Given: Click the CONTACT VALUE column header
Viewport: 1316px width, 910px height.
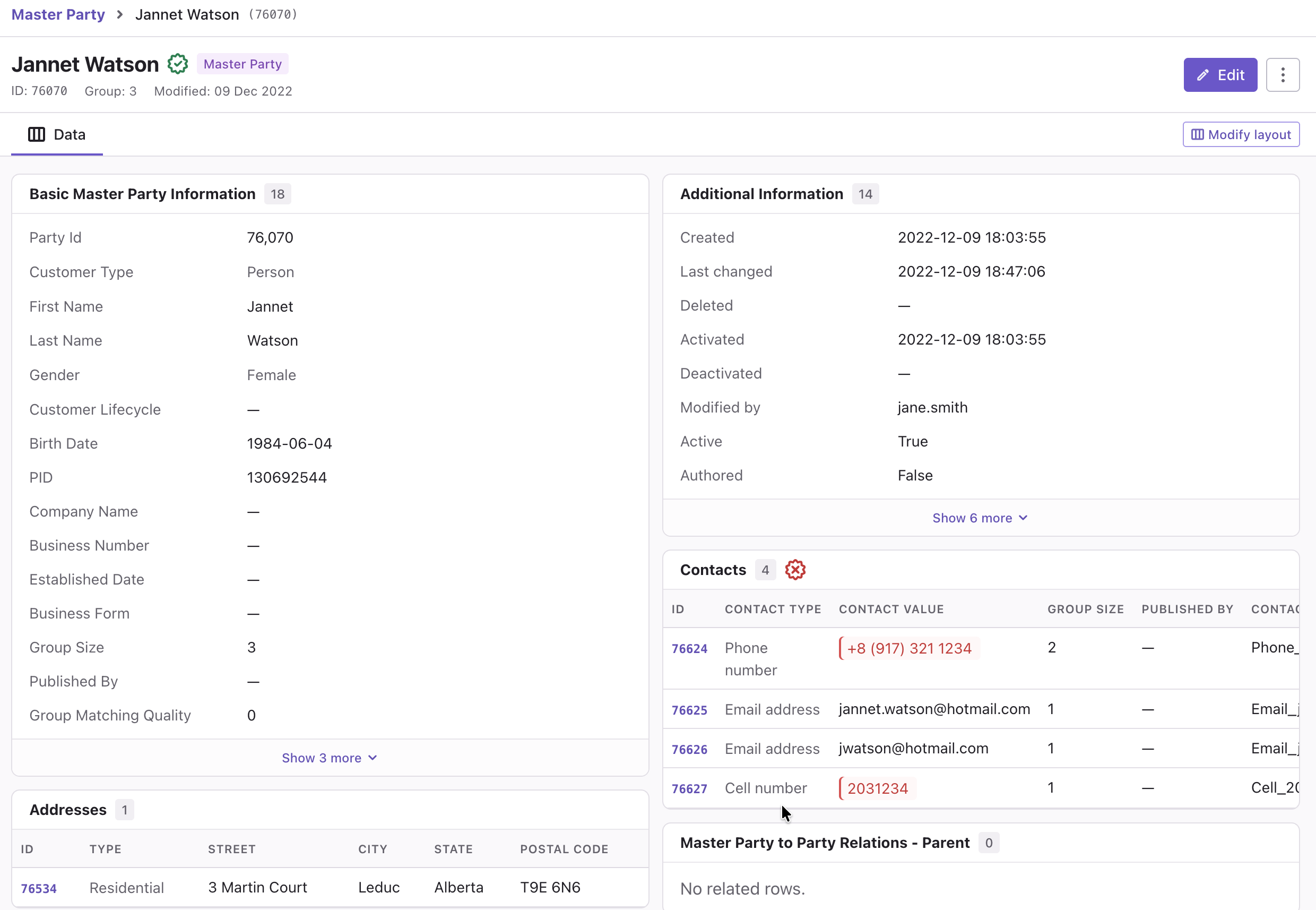Looking at the screenshot, I should (x=891, y=609).
